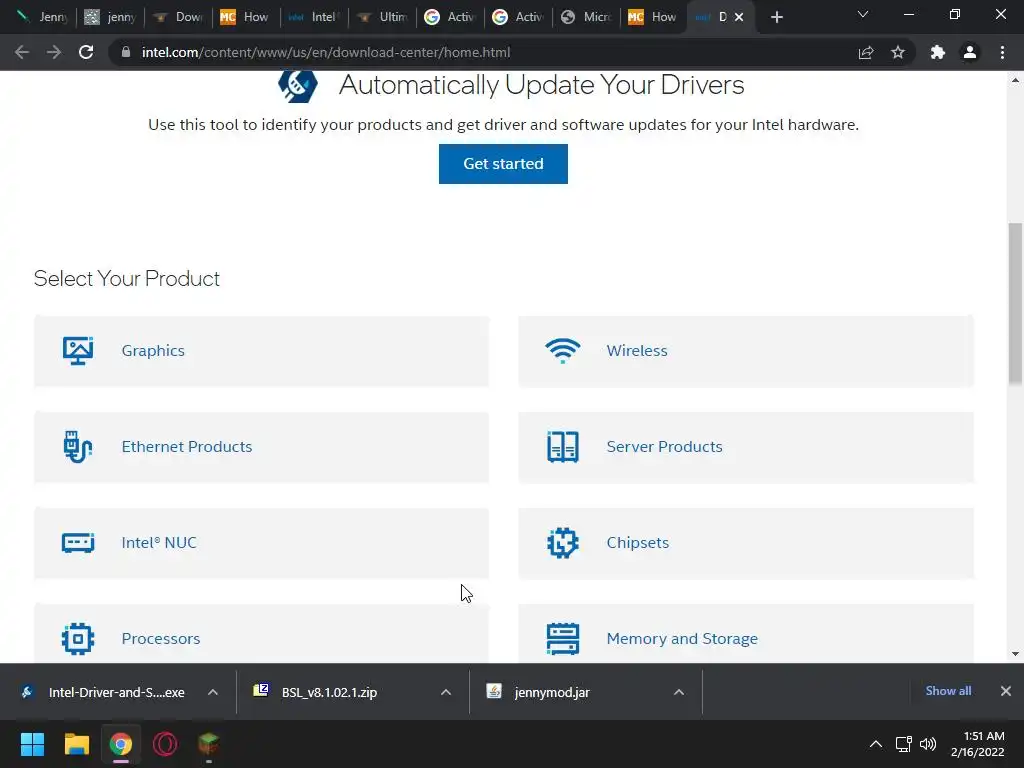Show all downloads
Screen dimensions: 1024x768
point(948,691)
